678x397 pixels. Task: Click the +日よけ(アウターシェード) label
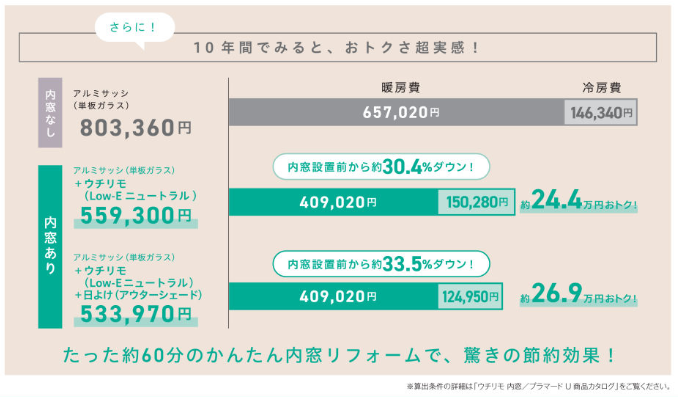tap(138, 295)
